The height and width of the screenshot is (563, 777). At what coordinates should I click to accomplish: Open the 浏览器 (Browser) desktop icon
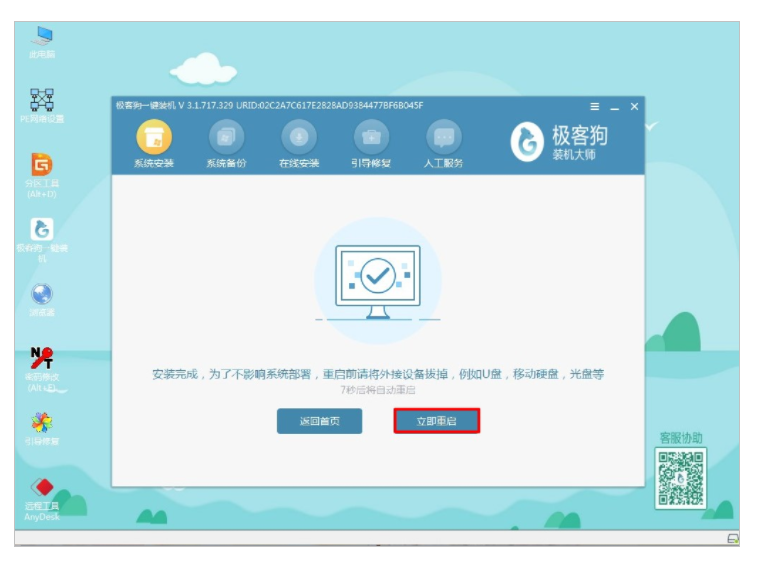(42, 297)
